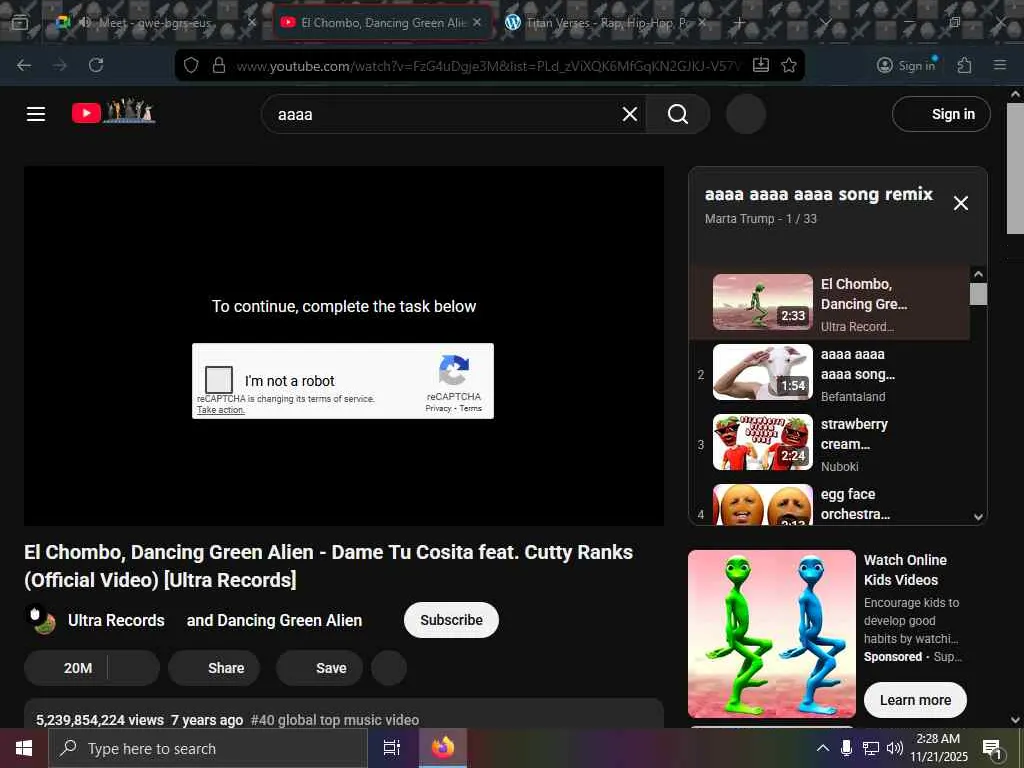Open strawberry cream Nuboki playlist video

click(x=763, y=442)
